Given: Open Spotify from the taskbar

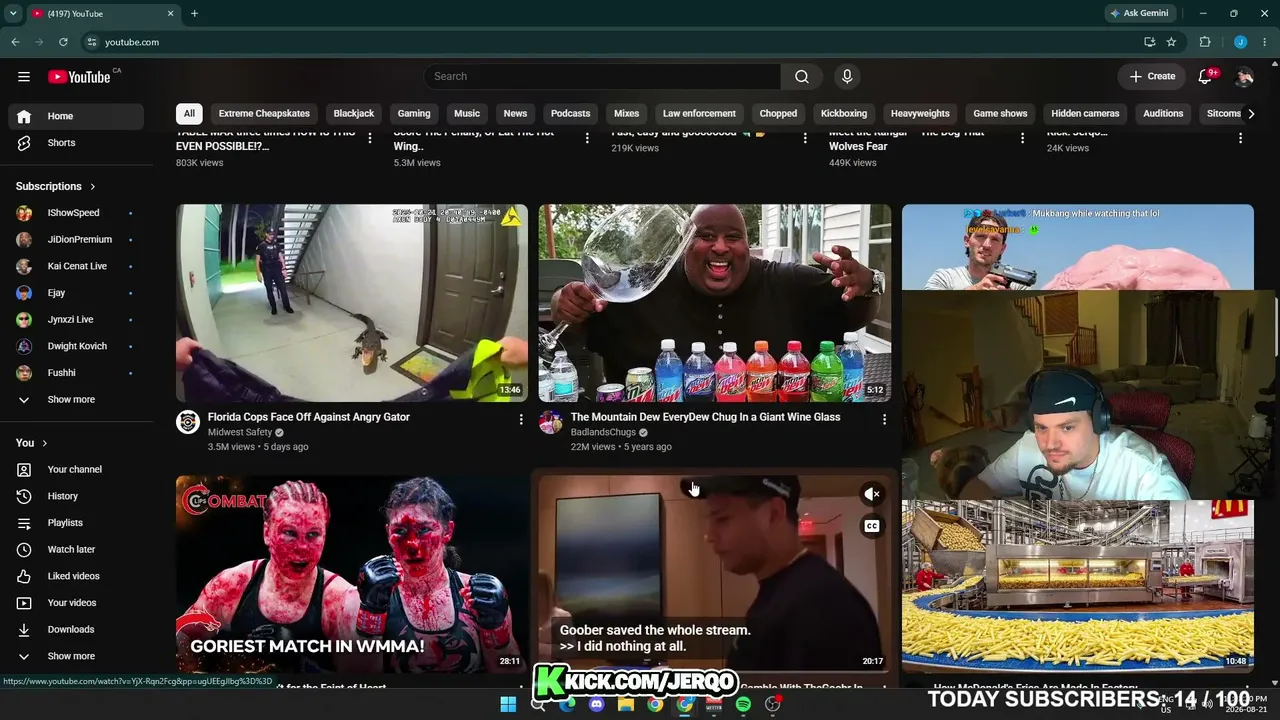Looking at the screenshot, I should point(743,704).
